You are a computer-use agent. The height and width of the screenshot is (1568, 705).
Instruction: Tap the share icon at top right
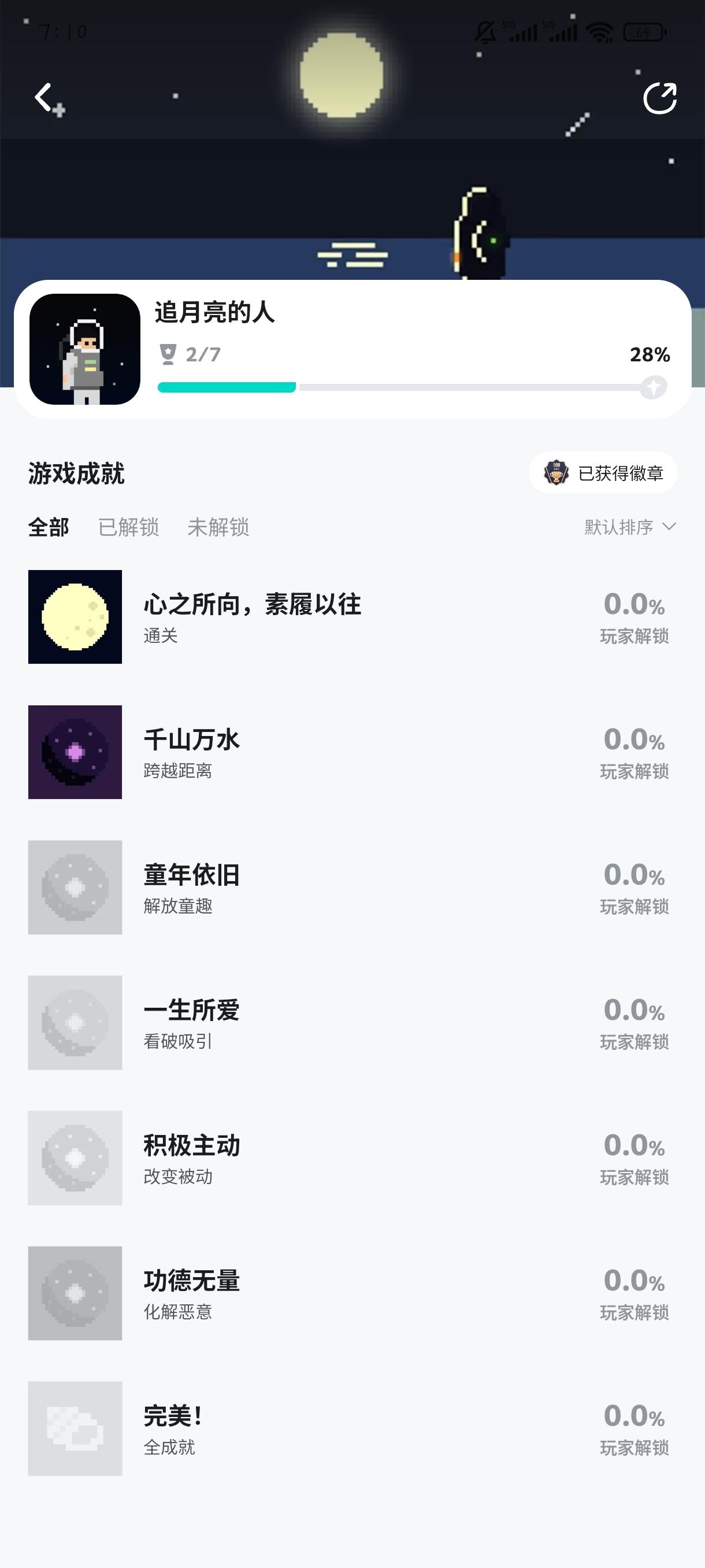click(659, 98)
